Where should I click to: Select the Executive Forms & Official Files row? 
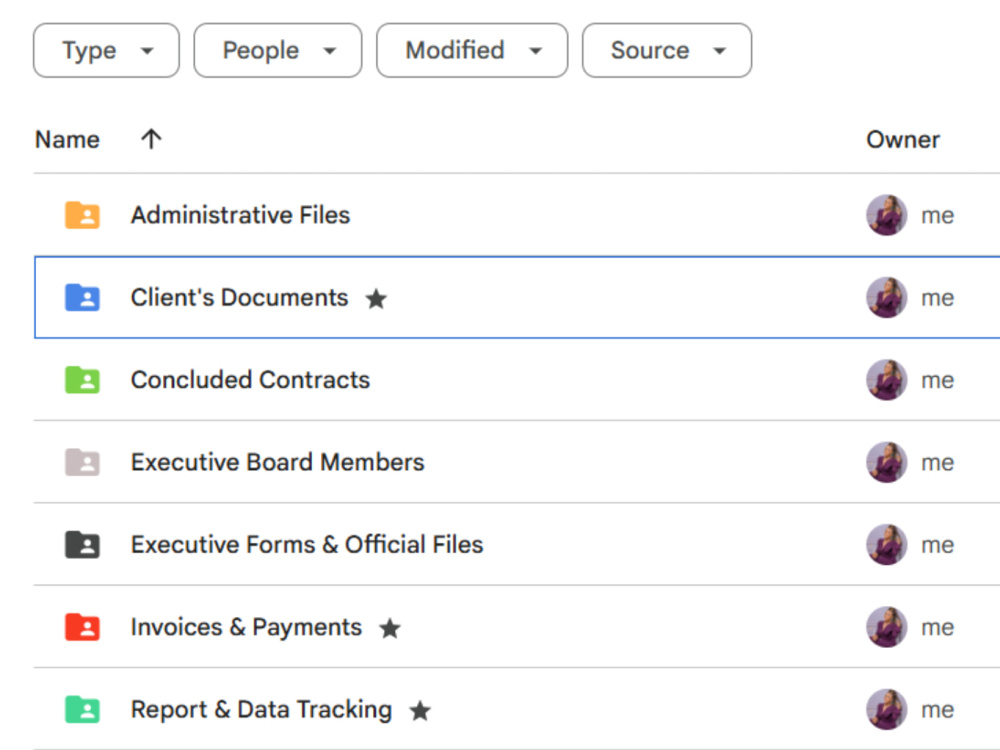517,545
